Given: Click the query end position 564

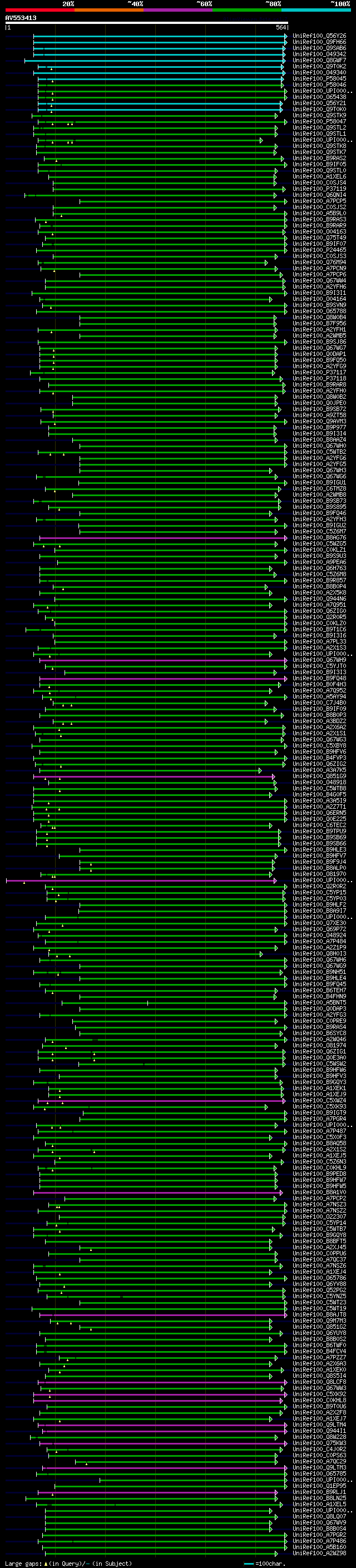Looking at the screenshot, I should click(281, 28).
